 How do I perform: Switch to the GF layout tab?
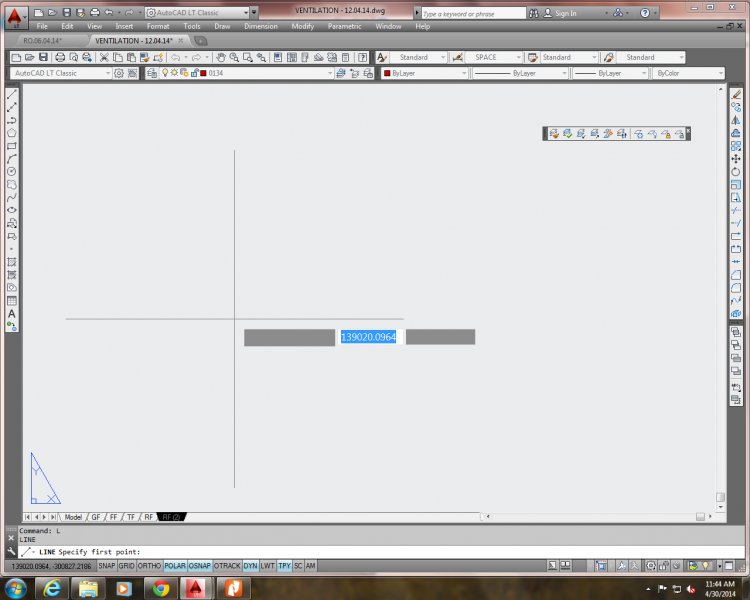(96, 517)
